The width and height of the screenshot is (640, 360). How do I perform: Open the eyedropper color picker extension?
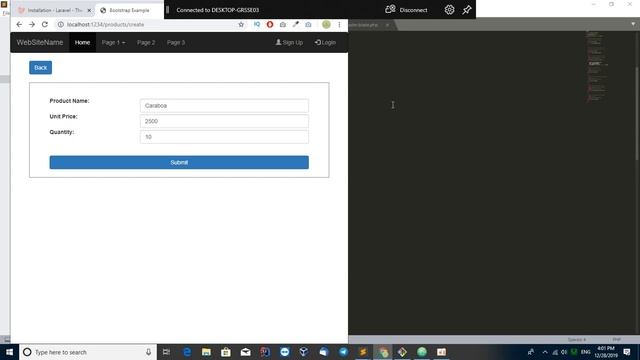[296, 24]
